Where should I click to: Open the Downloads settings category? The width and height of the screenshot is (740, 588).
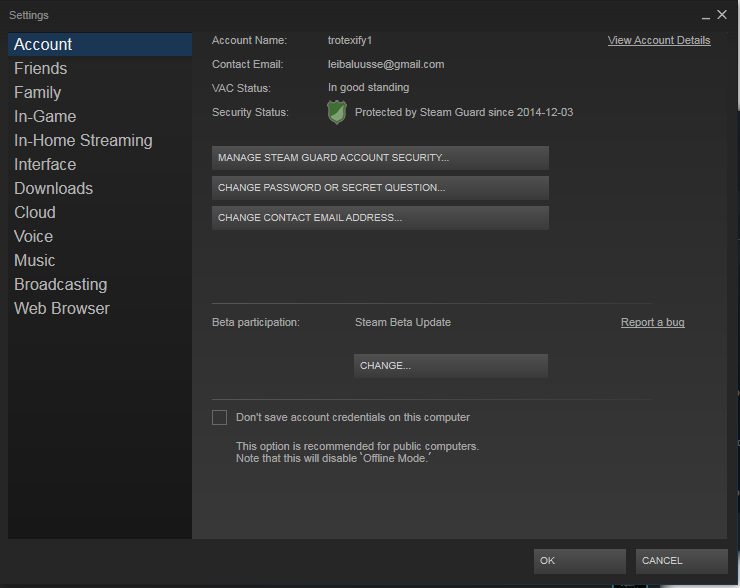tap(100, 189)
